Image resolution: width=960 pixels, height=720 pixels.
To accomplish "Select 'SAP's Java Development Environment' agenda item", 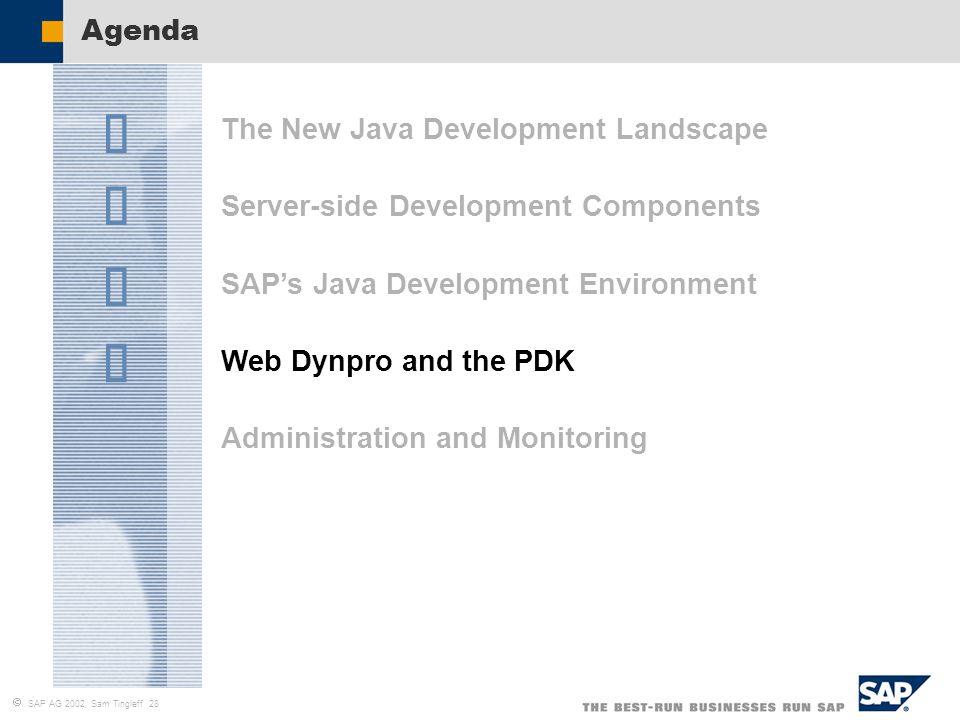I will tap(489, 284).
